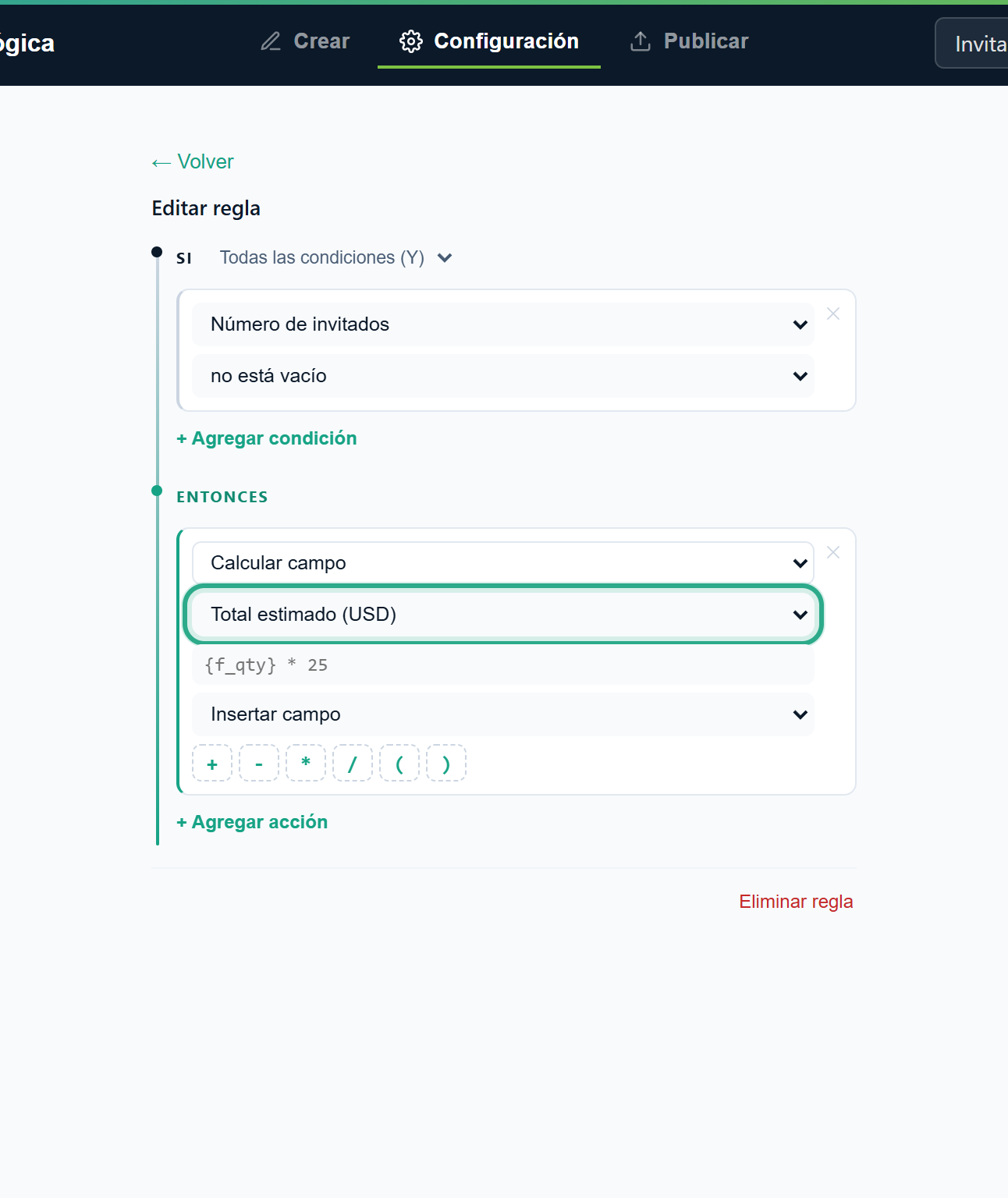The width and height of the screenshot is (1008, 1198).
Task: Insert the multiply asterisk operator
Action: point(306,764)
